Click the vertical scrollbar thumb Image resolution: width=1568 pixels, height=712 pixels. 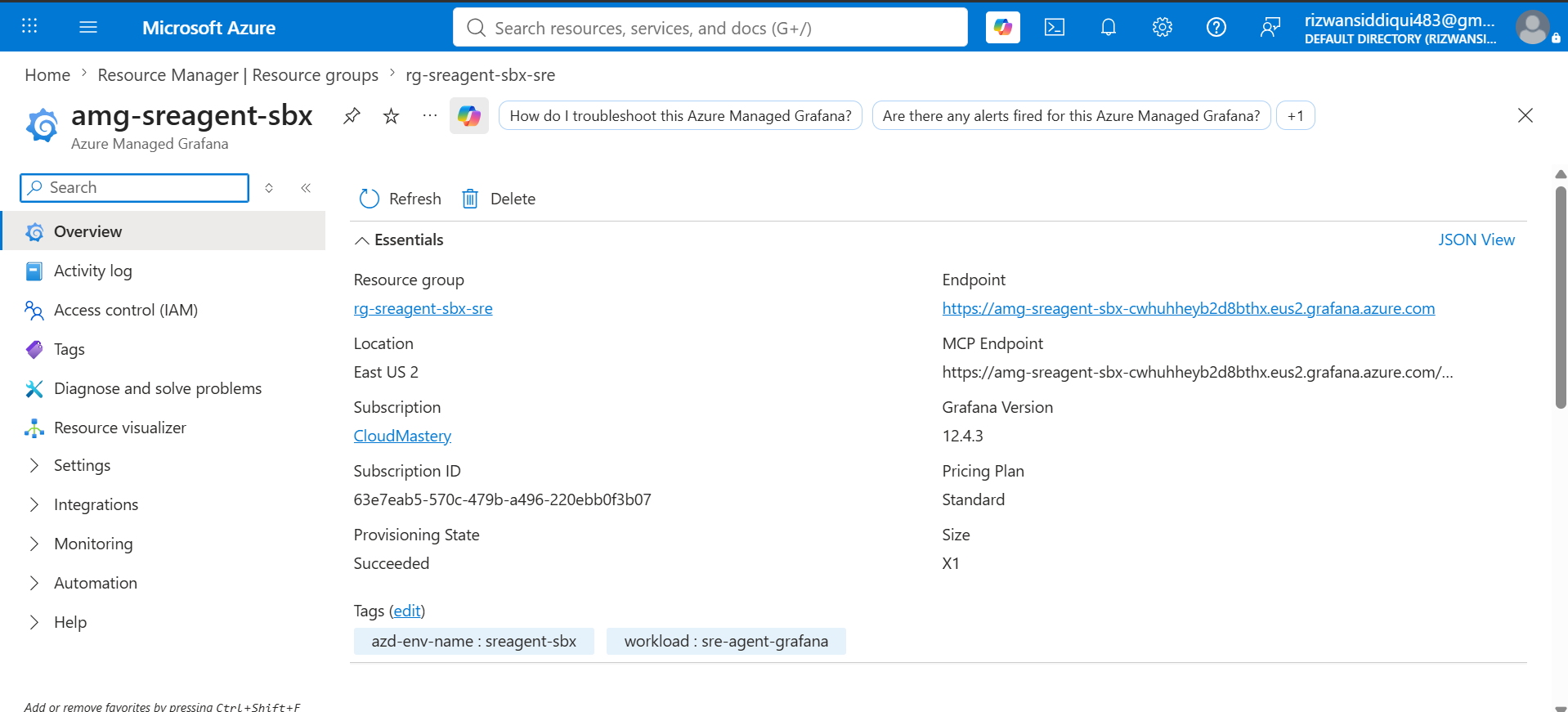1561,298
